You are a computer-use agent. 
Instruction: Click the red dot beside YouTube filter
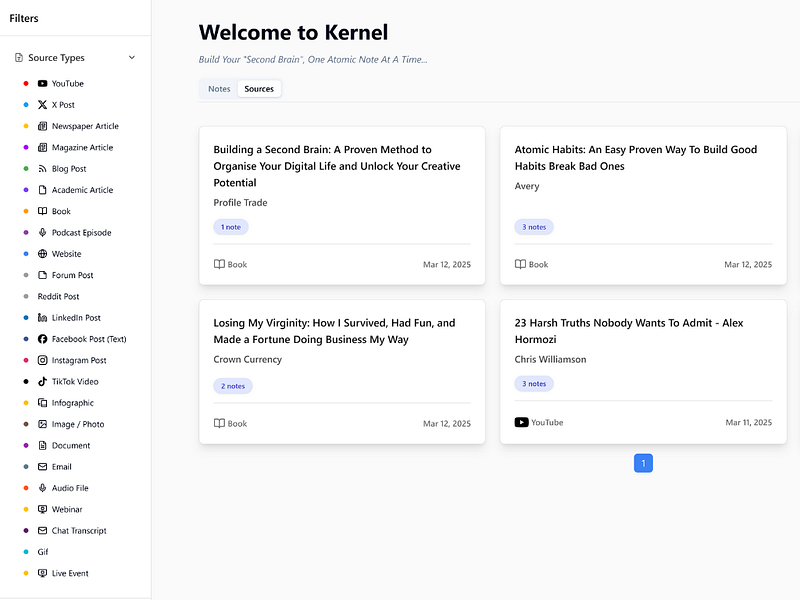coord(26,83)
